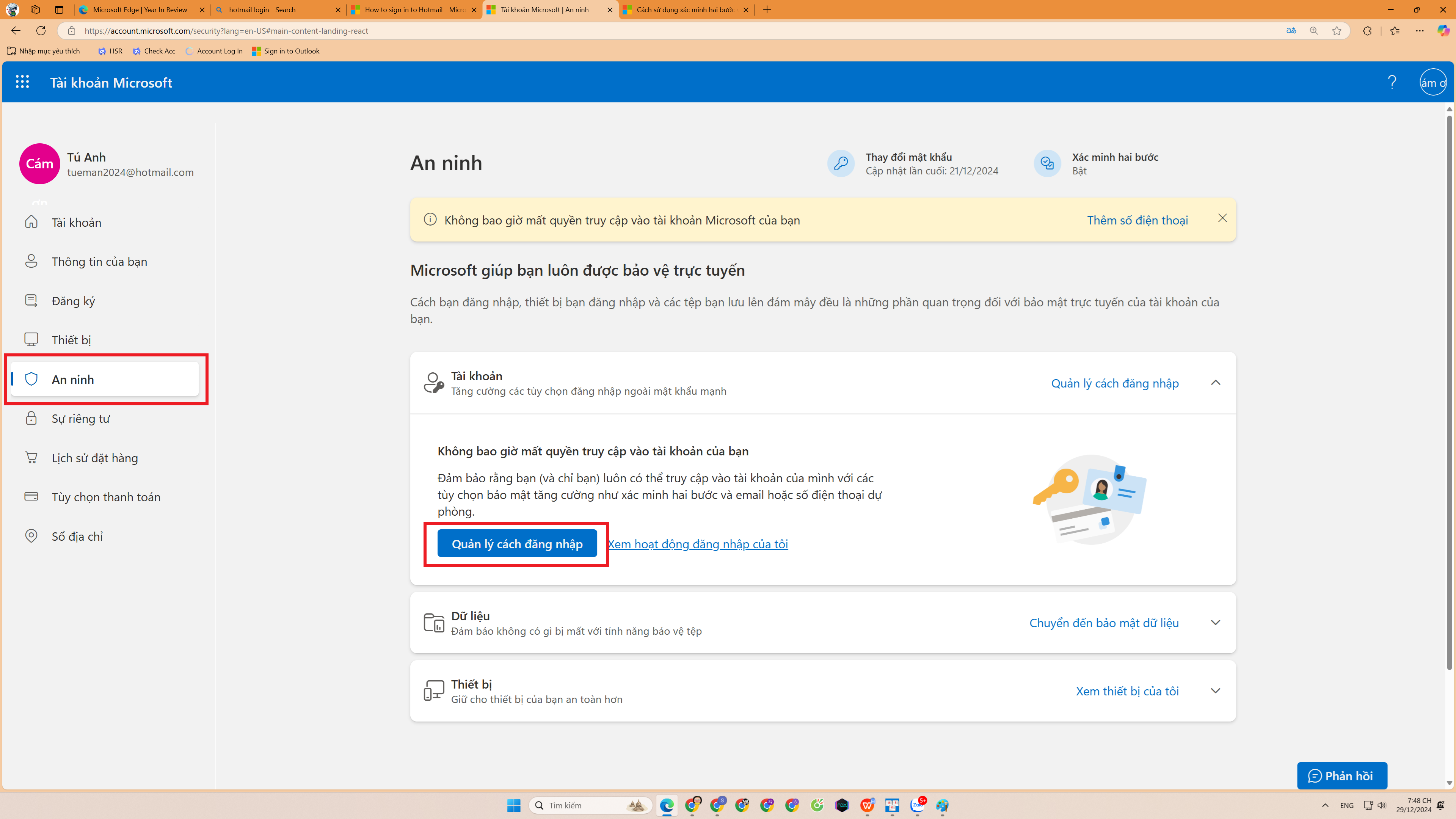
Task: Open Nhập mục yêu thích bookmarks item
Action: click(x=44, y=51)
